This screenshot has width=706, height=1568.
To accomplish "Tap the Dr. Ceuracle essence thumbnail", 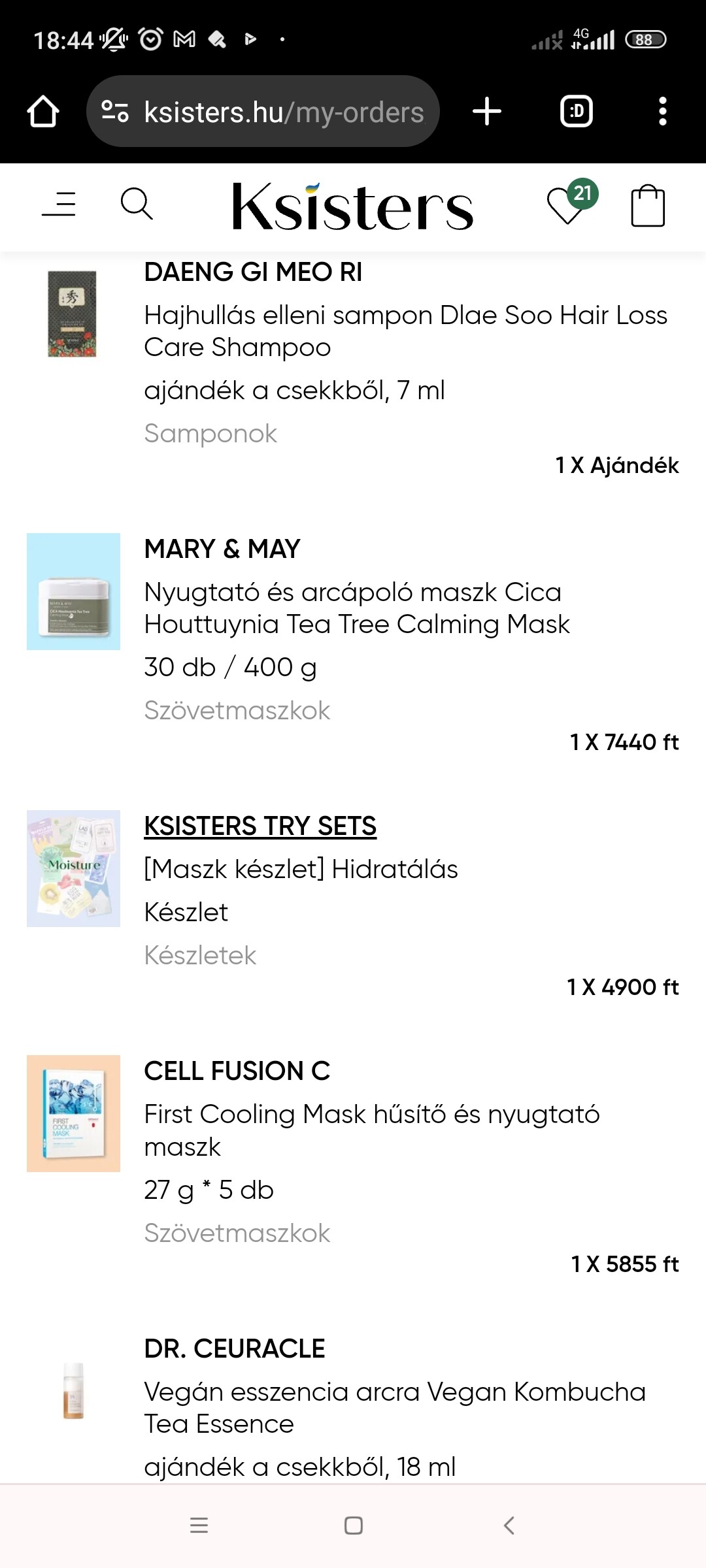I will pyautogui.click(x=73, y=1390).
